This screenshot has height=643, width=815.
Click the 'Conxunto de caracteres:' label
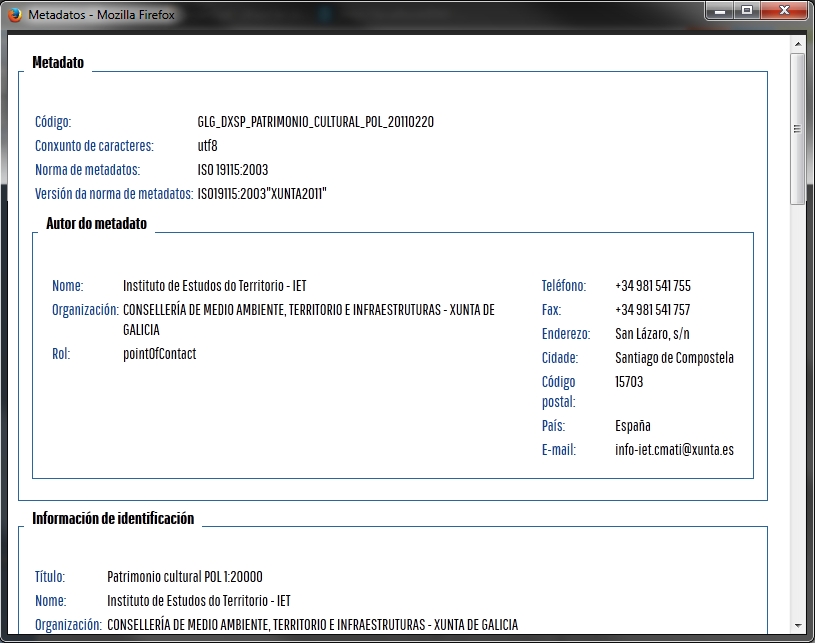click(95, 146)
